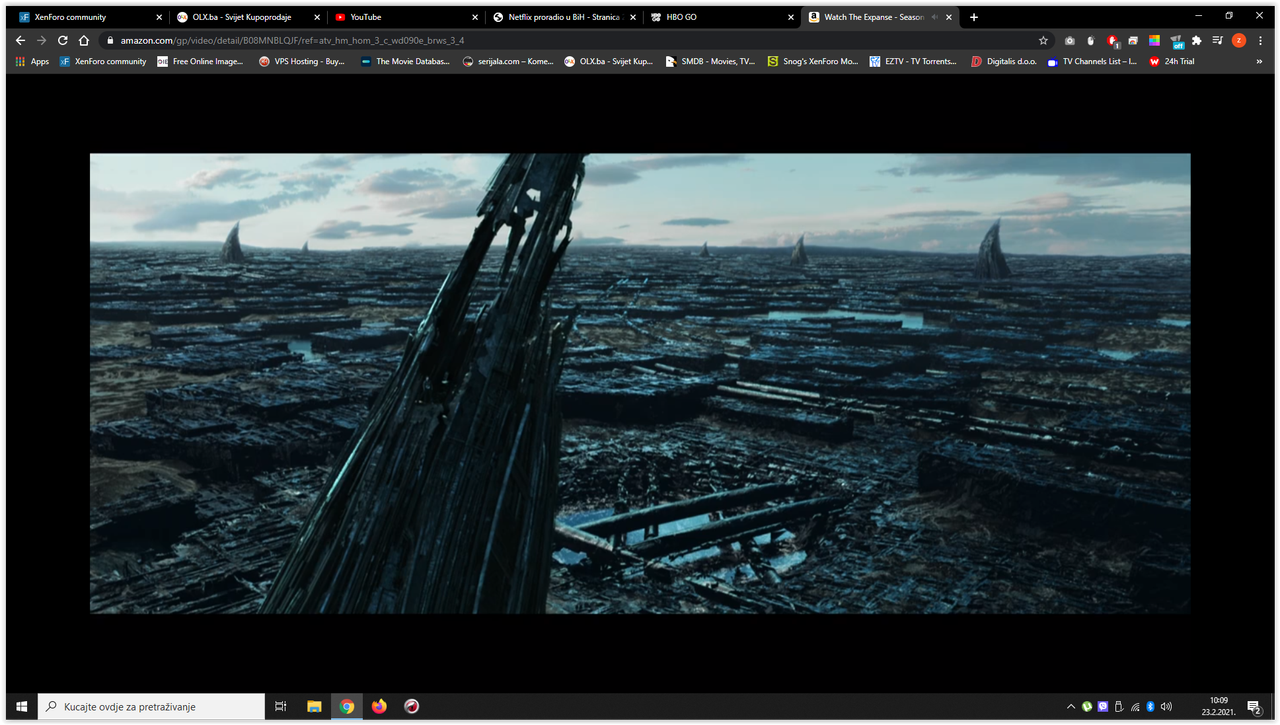Open the serijala.com bookmark
This screenshot has width=1280, height=725.
coord(508,61)
